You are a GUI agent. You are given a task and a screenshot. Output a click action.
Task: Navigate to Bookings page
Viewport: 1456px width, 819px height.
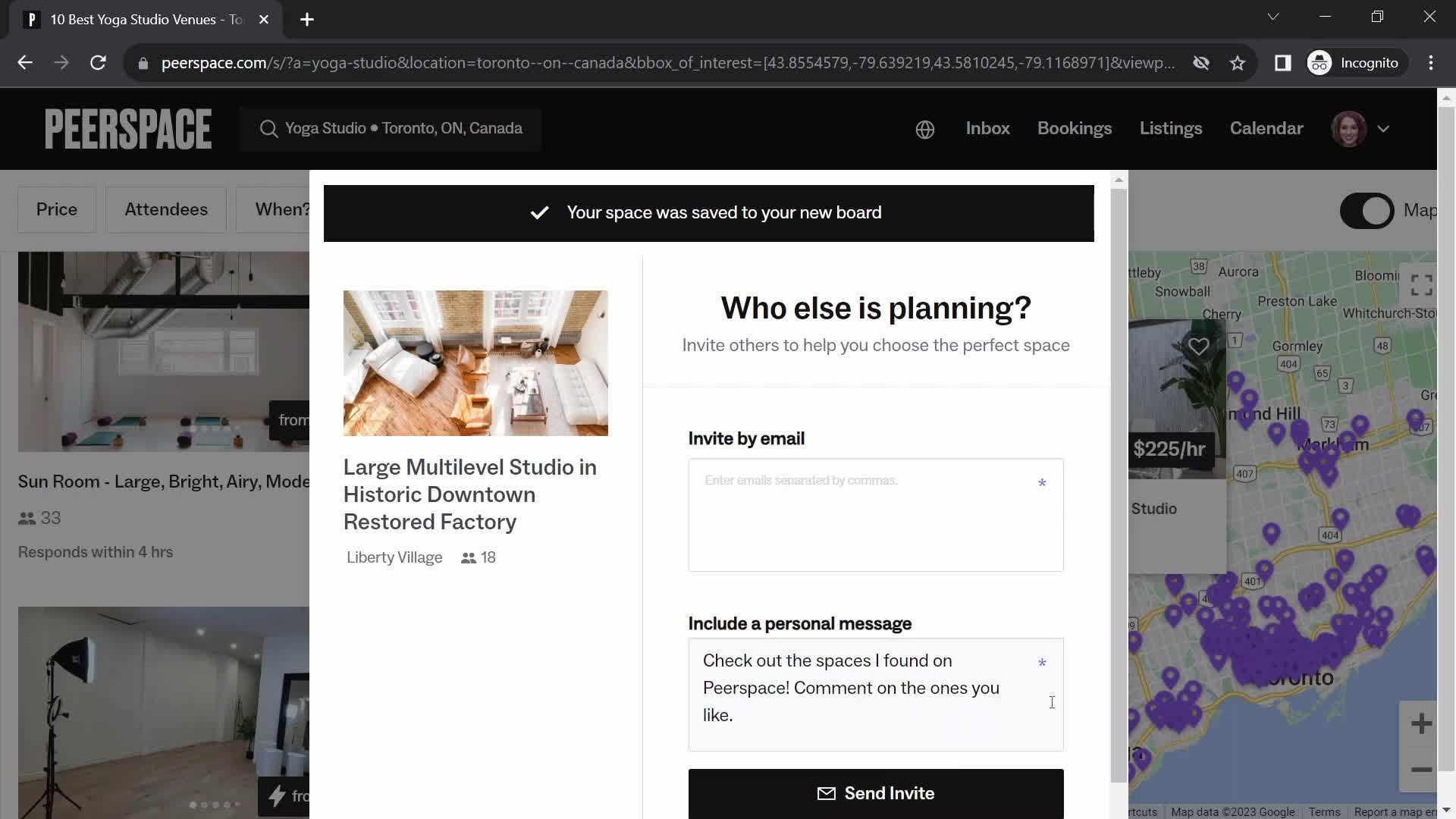click(x=1075, y=128)
